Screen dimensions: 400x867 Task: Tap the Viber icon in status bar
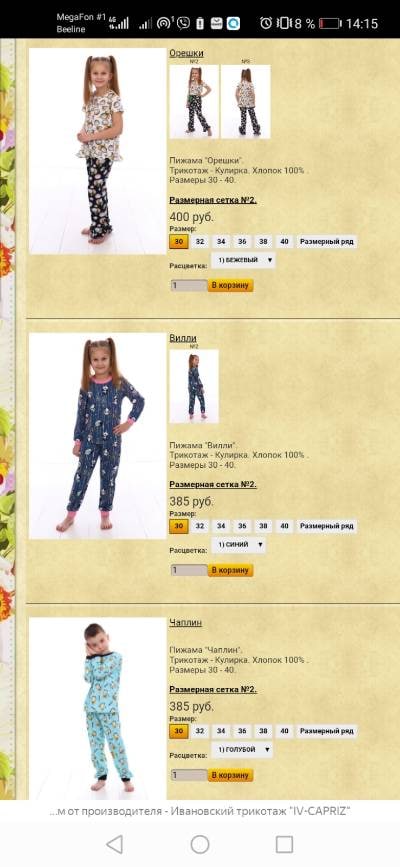183,23
